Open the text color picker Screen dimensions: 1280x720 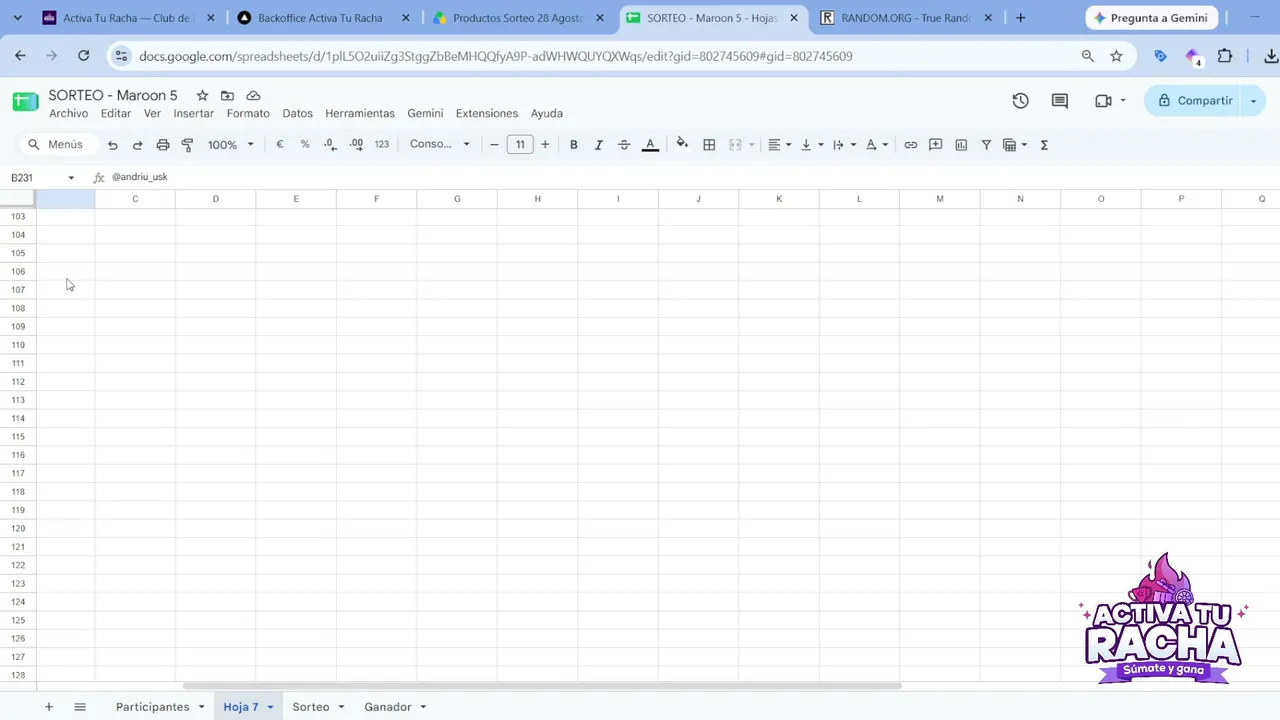650,145
